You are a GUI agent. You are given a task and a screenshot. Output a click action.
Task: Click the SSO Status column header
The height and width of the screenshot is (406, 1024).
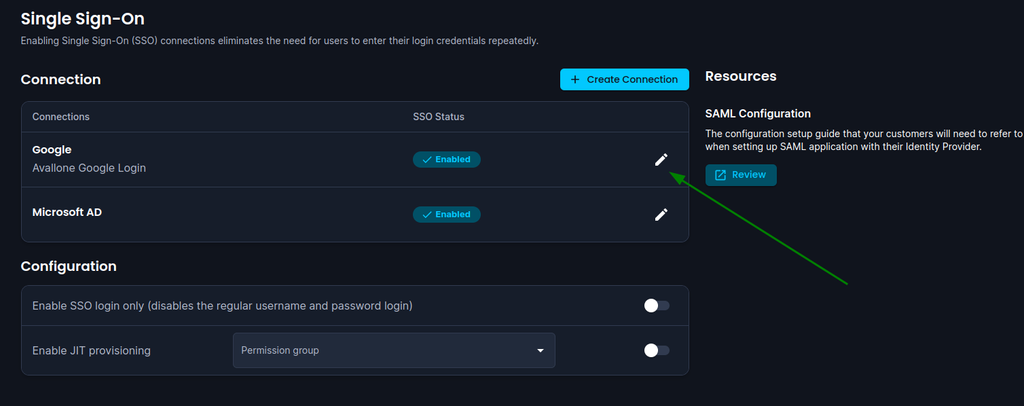coord(438,117)
